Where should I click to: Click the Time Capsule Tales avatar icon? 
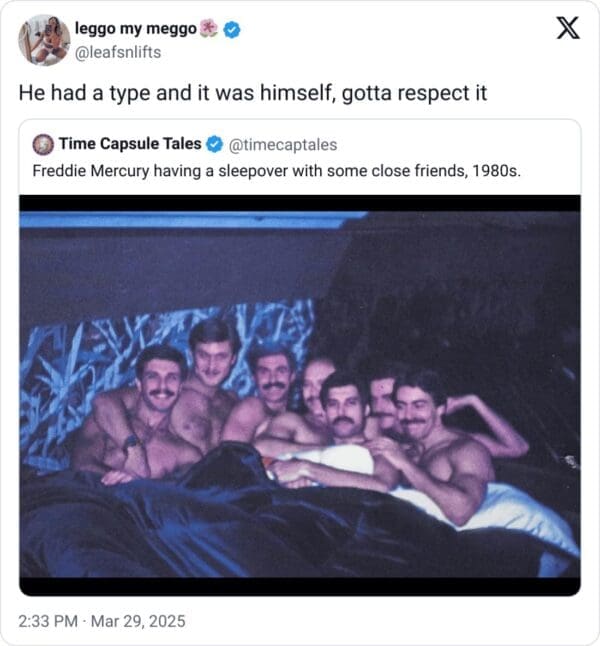click(x=43, y=144)
